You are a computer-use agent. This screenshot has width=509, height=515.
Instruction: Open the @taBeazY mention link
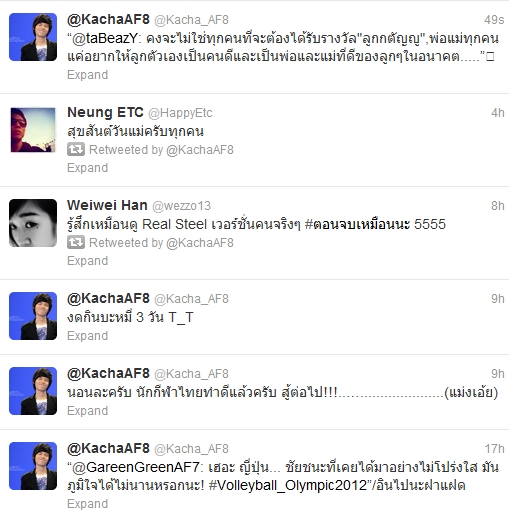pos(105,39)
